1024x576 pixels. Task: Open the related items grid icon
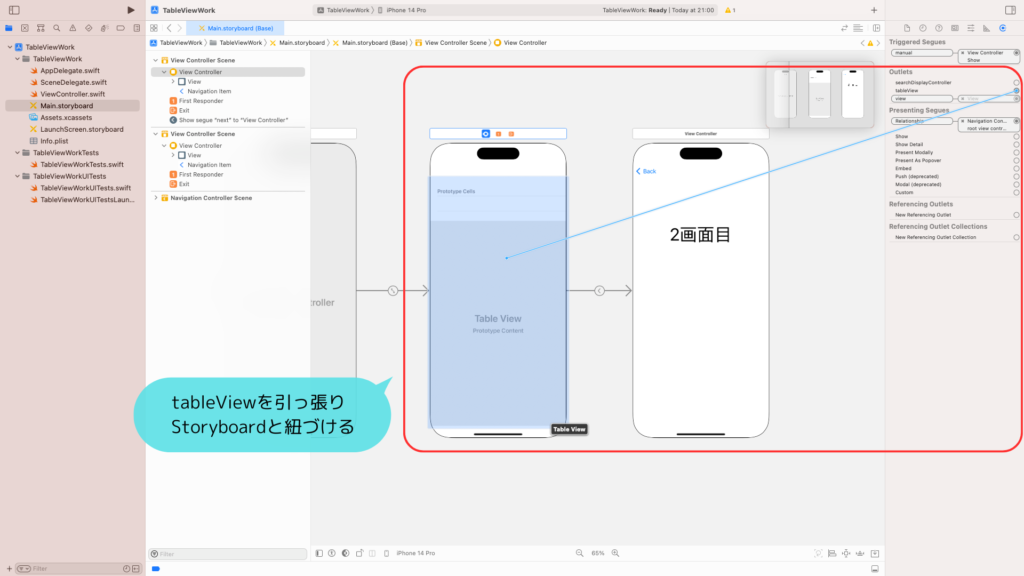(x=154, y=28)
